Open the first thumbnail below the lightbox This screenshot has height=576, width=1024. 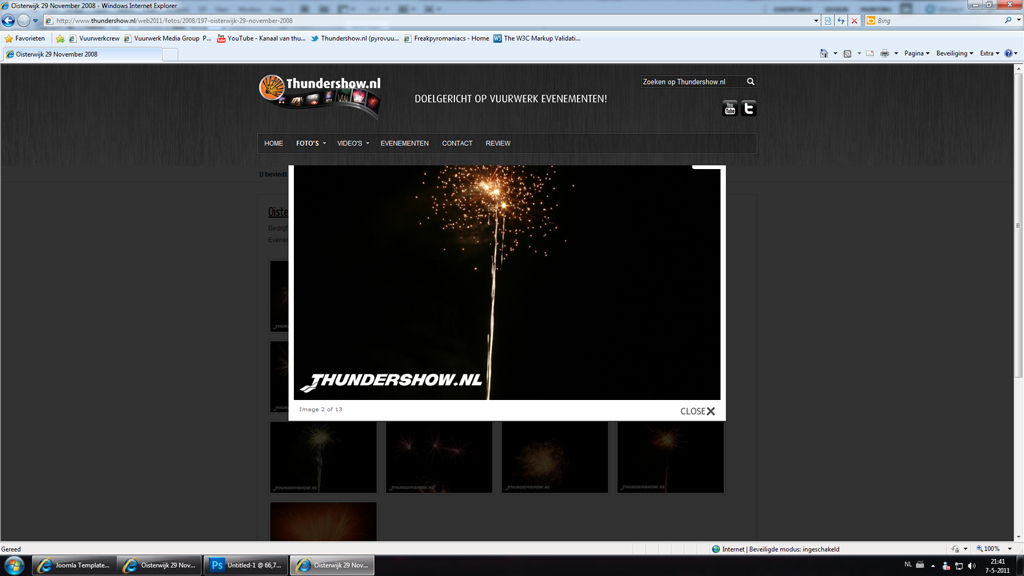click(323, 457)
